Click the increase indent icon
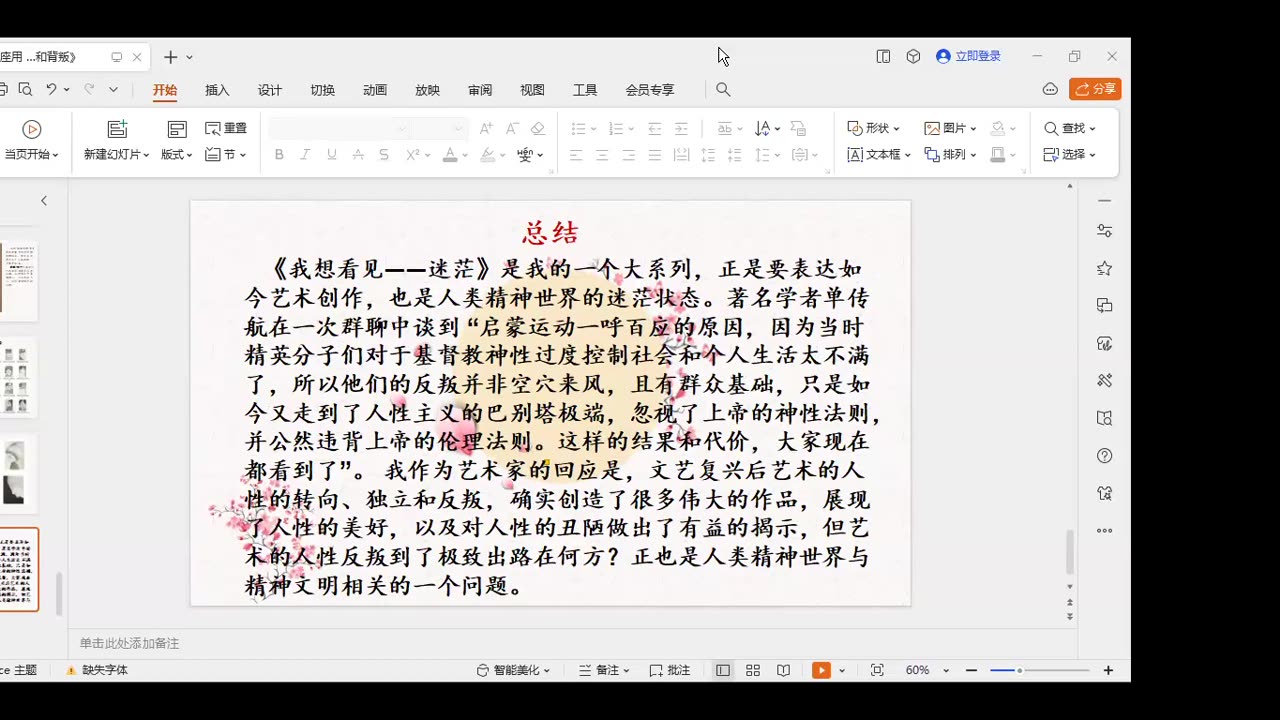Screen dimensions: 1280x720 tap(681, 129)
